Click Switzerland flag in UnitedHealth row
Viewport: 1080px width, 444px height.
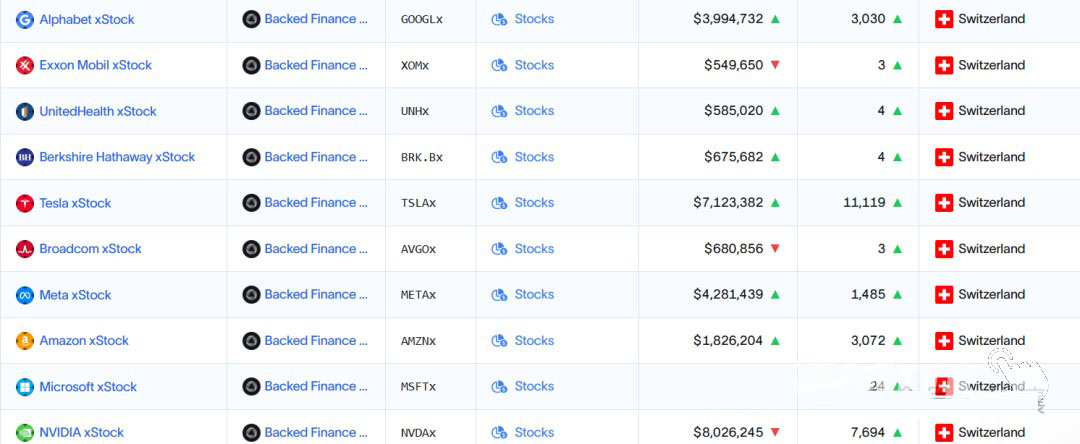pyautogui.click(x=944, y=111)
